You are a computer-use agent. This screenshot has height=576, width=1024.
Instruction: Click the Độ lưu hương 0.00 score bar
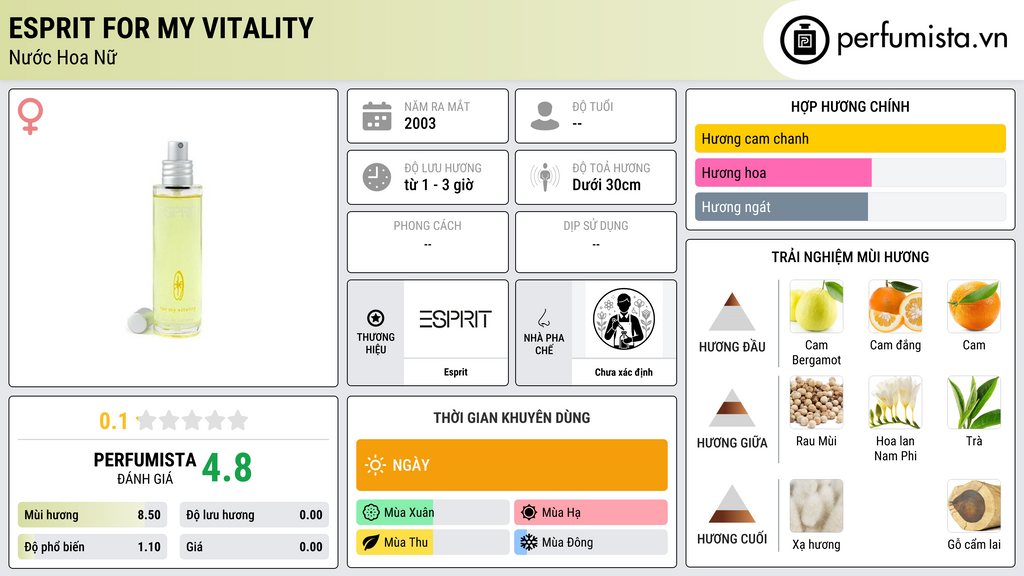pos(254,515)
